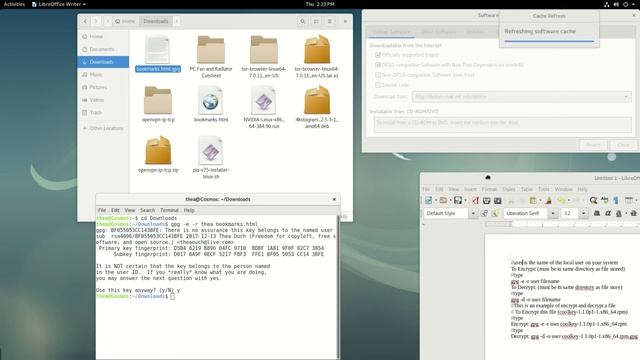The height and width of the screenshot is (360, 640).
Task: Click the Home breadcrumb in Files path bar
Action: pos(125,21)
